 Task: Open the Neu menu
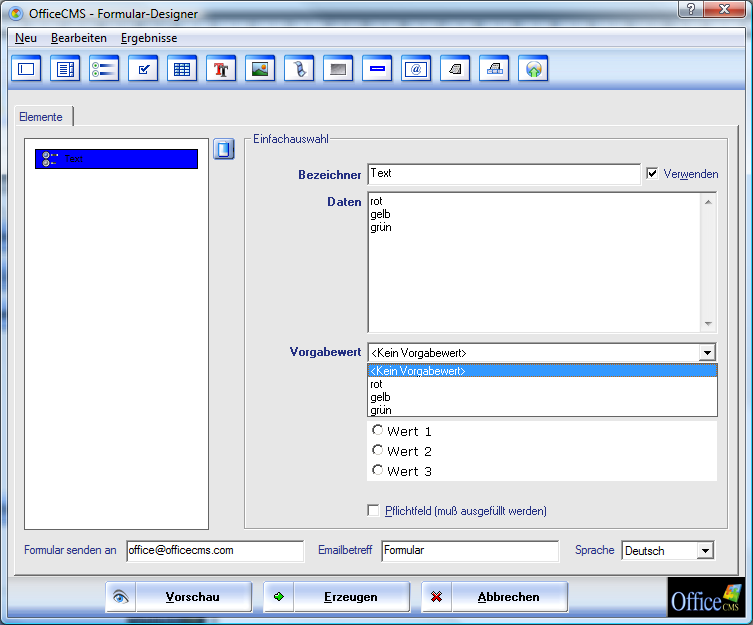25,38
